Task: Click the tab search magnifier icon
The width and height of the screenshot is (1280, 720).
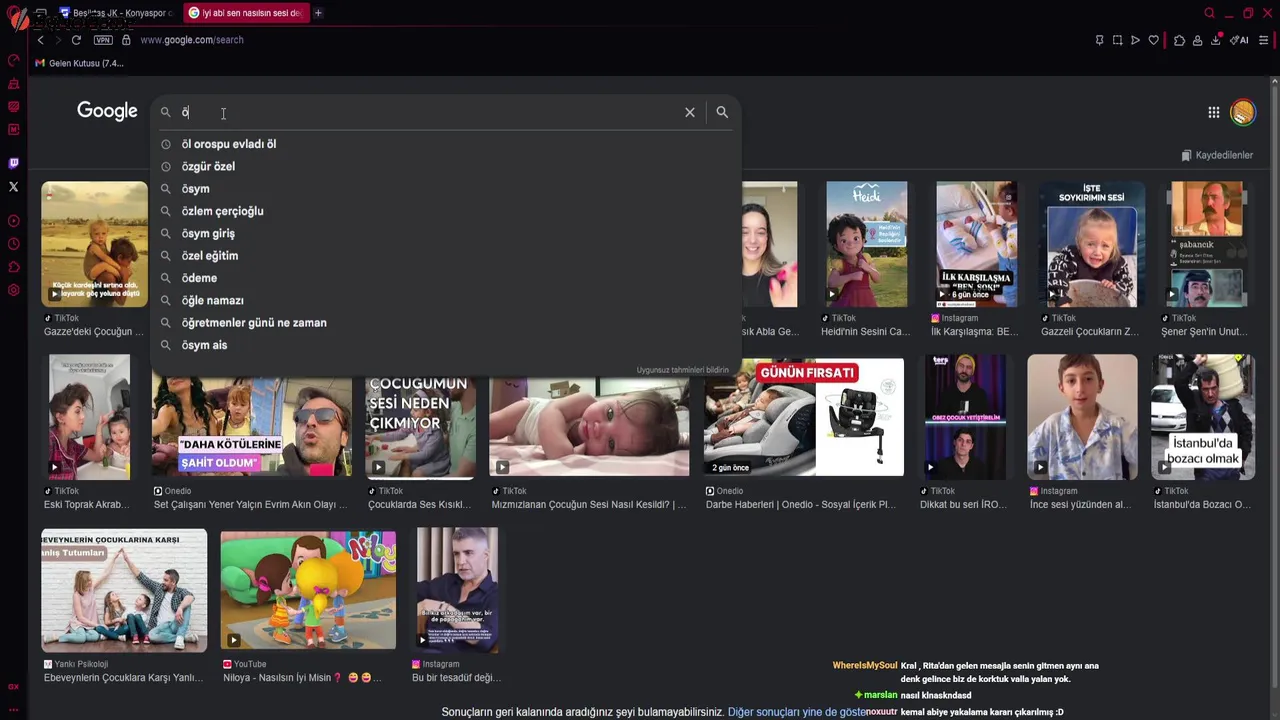Action: tap(1209, 13)
